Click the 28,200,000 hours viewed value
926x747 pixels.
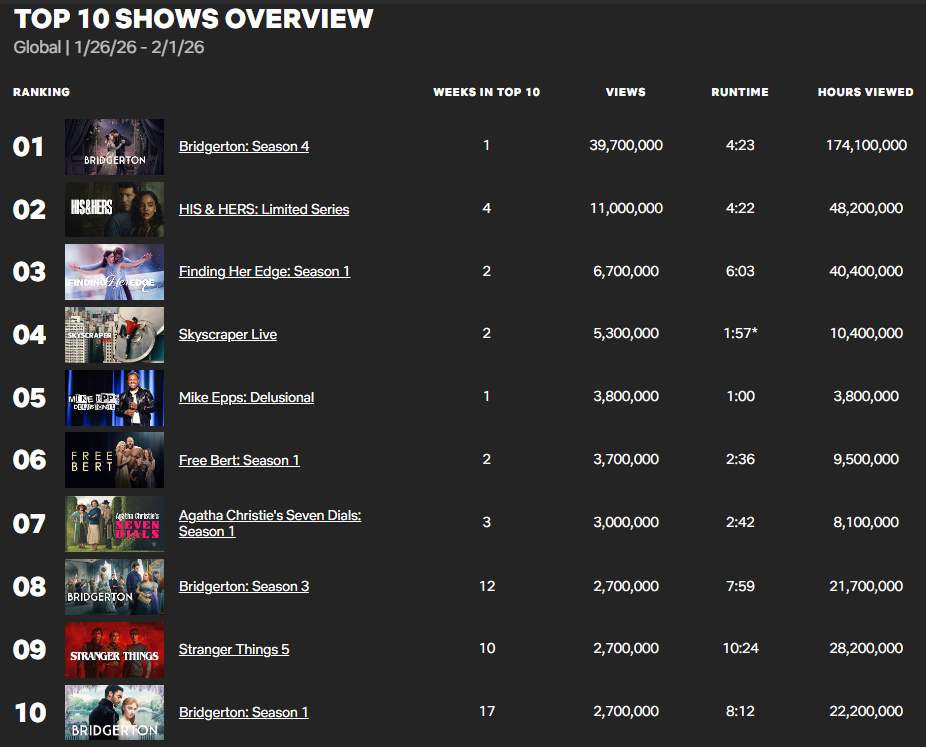pos(866,648)
